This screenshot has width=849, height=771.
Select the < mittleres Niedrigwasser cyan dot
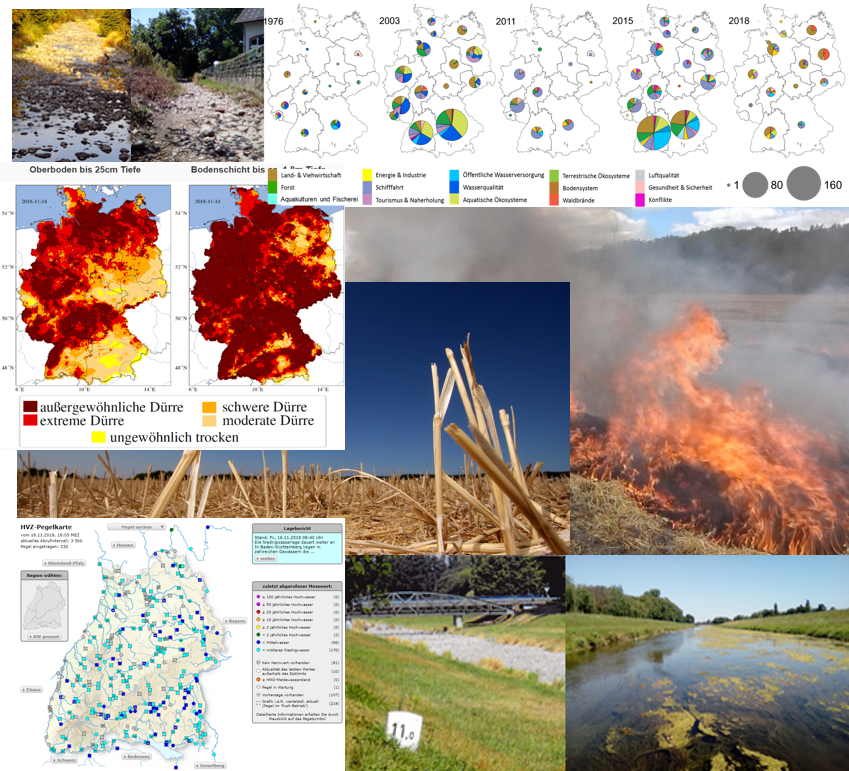pyautogui.click(x=258, y=650)
